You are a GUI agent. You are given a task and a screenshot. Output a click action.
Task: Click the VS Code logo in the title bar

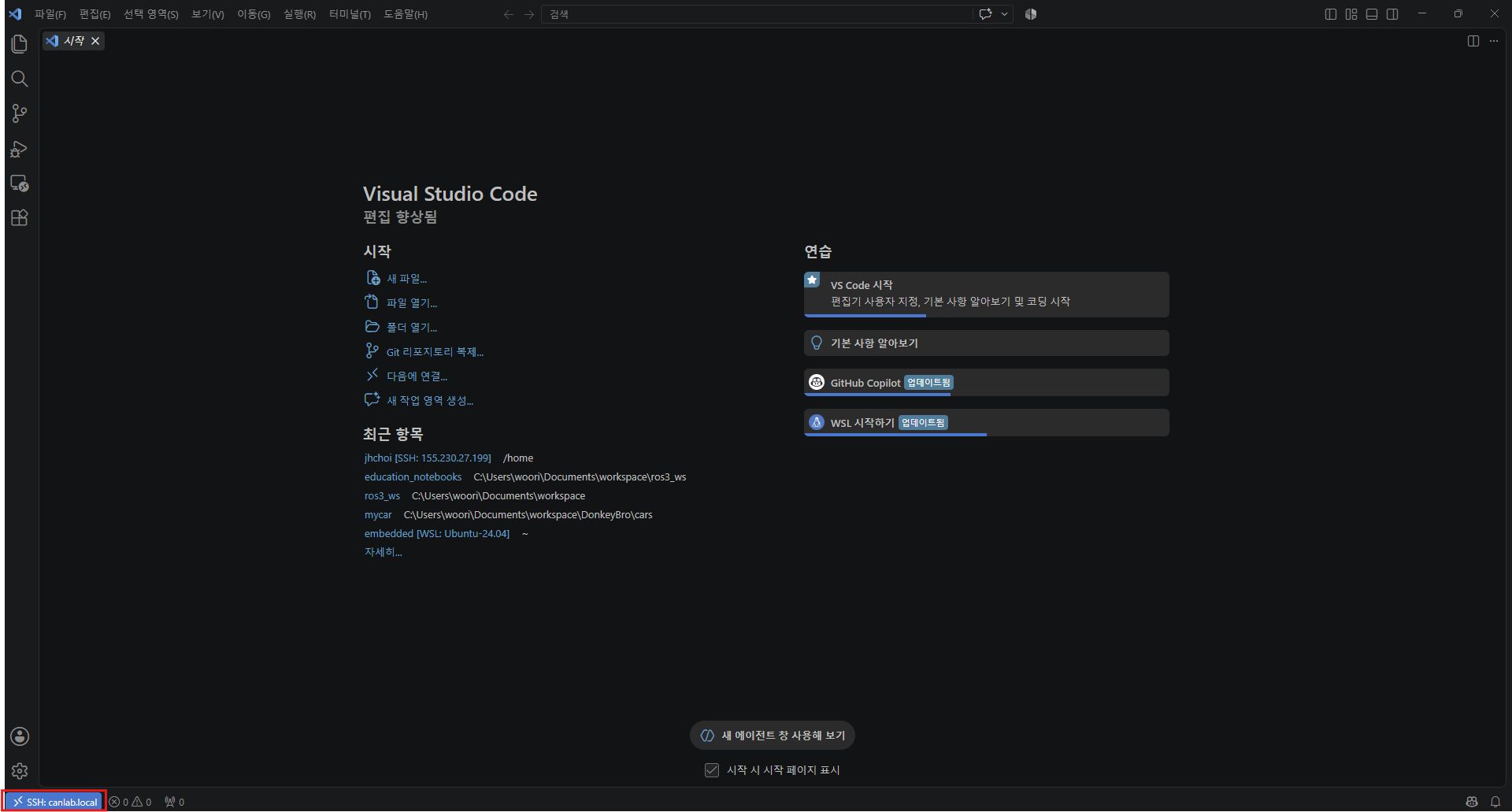pos(15,14)
